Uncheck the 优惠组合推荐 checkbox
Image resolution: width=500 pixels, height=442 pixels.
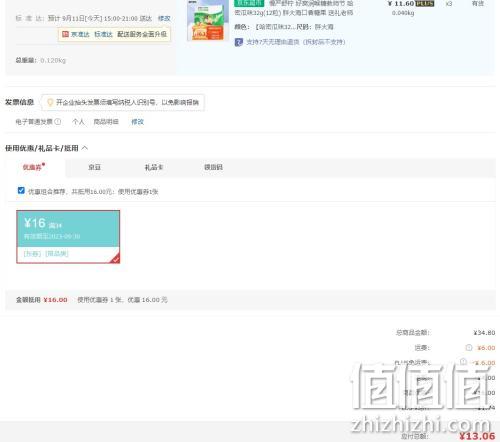[21, 190]
